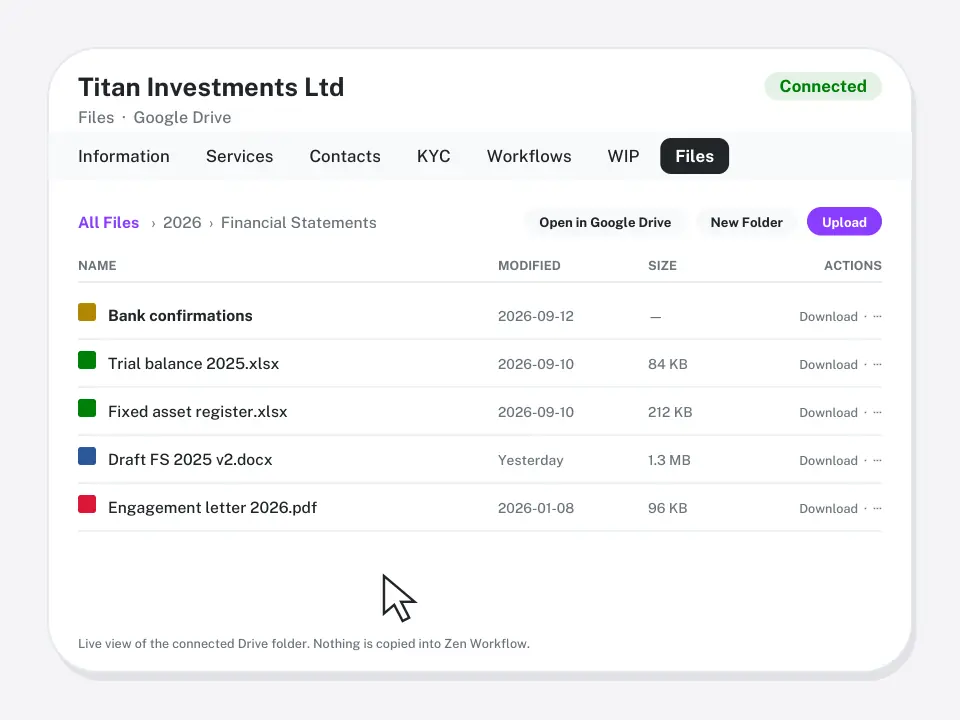Open the Bank confirmations folder name
The width and height of the screenshot is (960, 720).
pos(180,315)
